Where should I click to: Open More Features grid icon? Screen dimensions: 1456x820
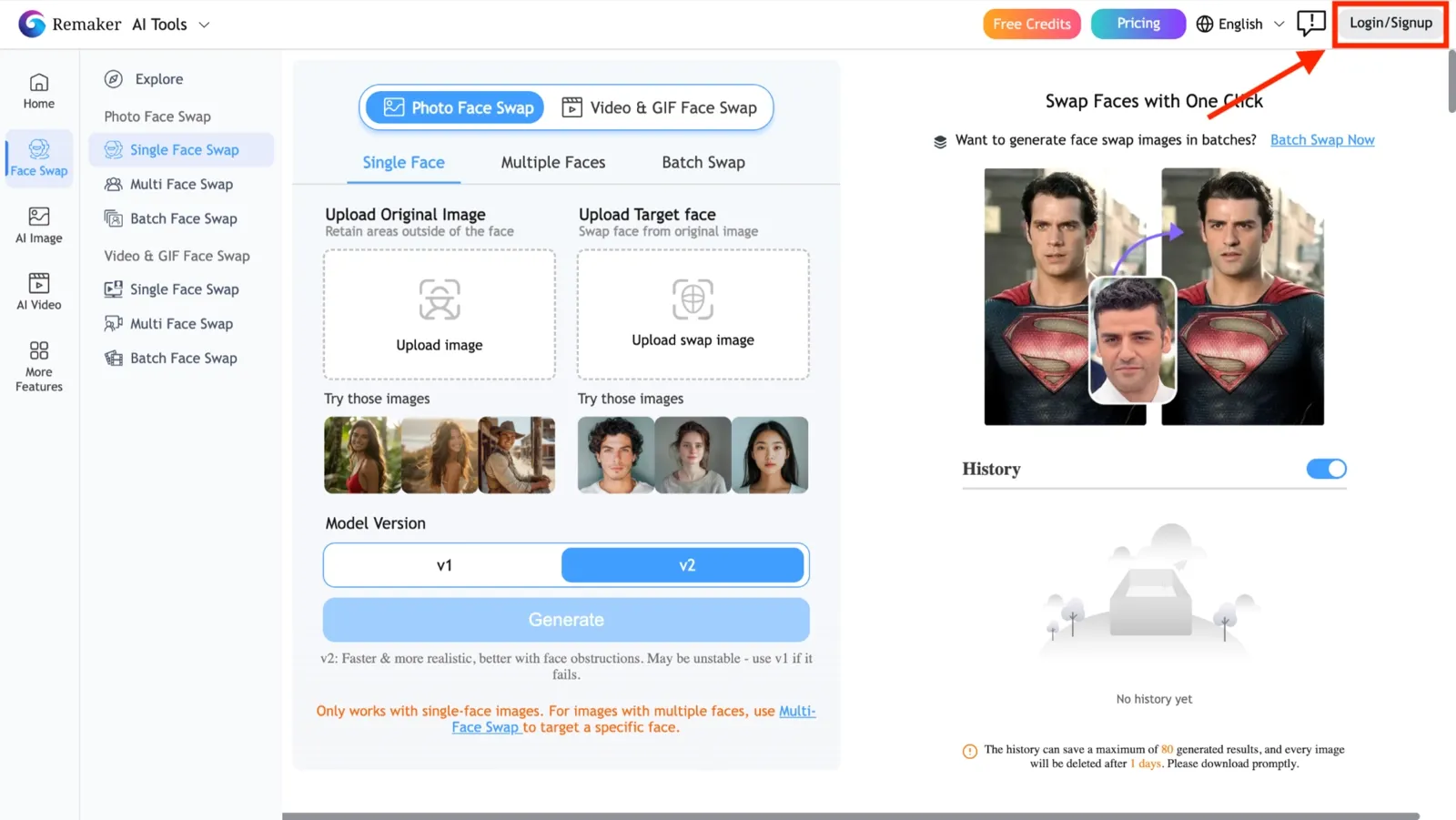(x=39, y=350)
